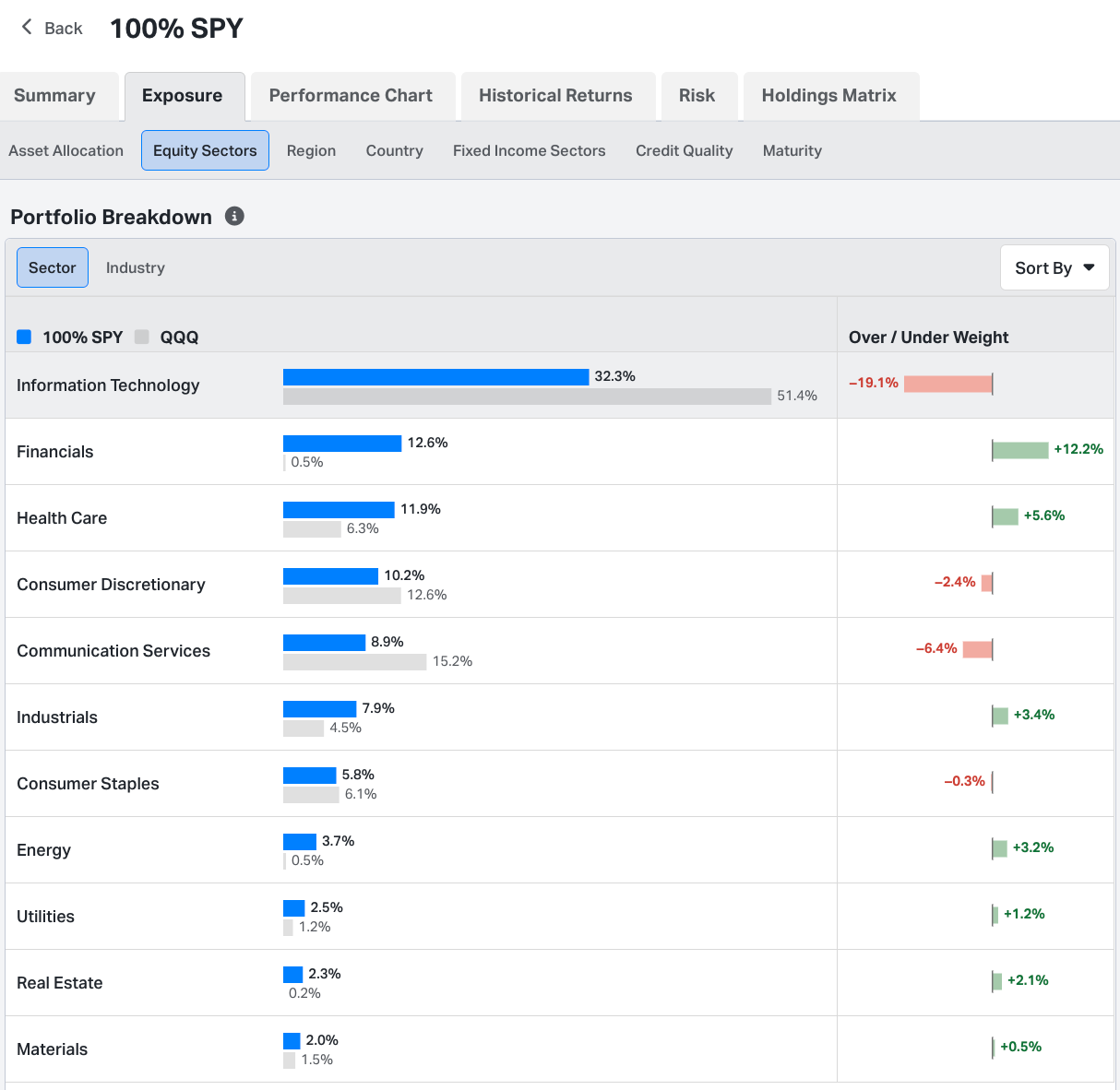Screen dimensions: 1120x1090
Task: Click the Communication Services label
Action: pos(113,651)
